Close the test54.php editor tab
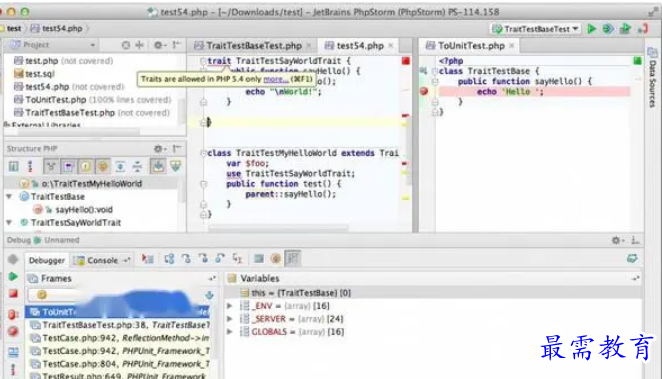This screenshot has width=662, height=379. point(391,46)
